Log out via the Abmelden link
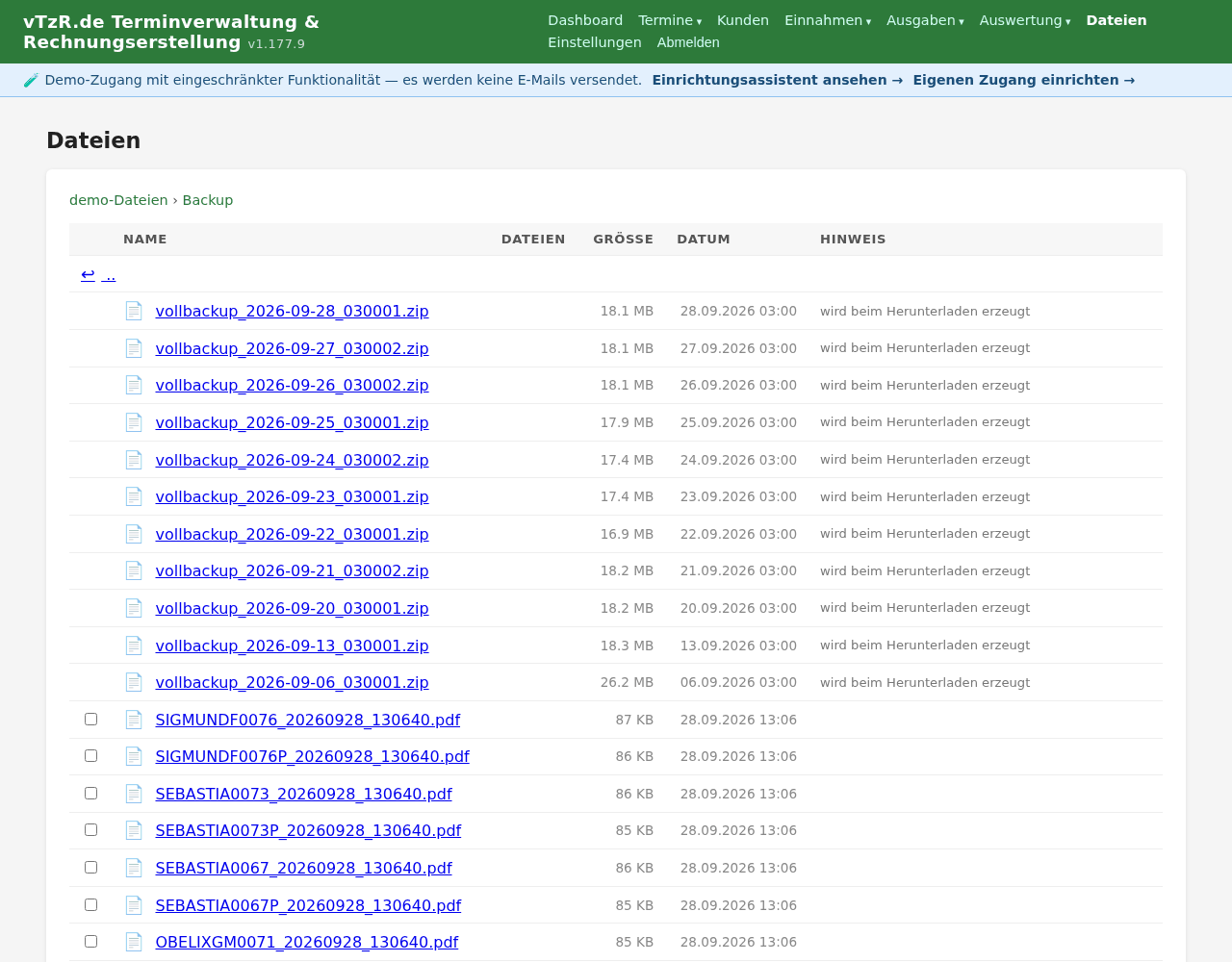 (x=688, y=42)
